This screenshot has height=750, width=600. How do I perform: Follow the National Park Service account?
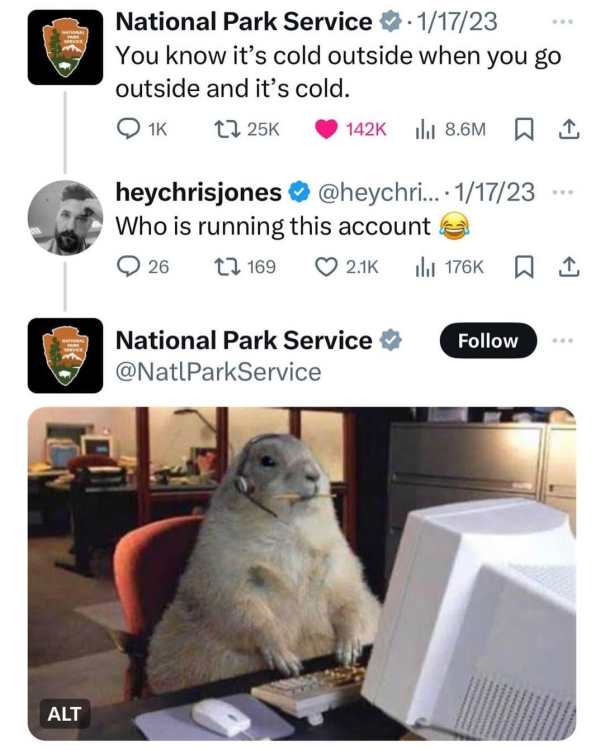click(x=488, y=341)
